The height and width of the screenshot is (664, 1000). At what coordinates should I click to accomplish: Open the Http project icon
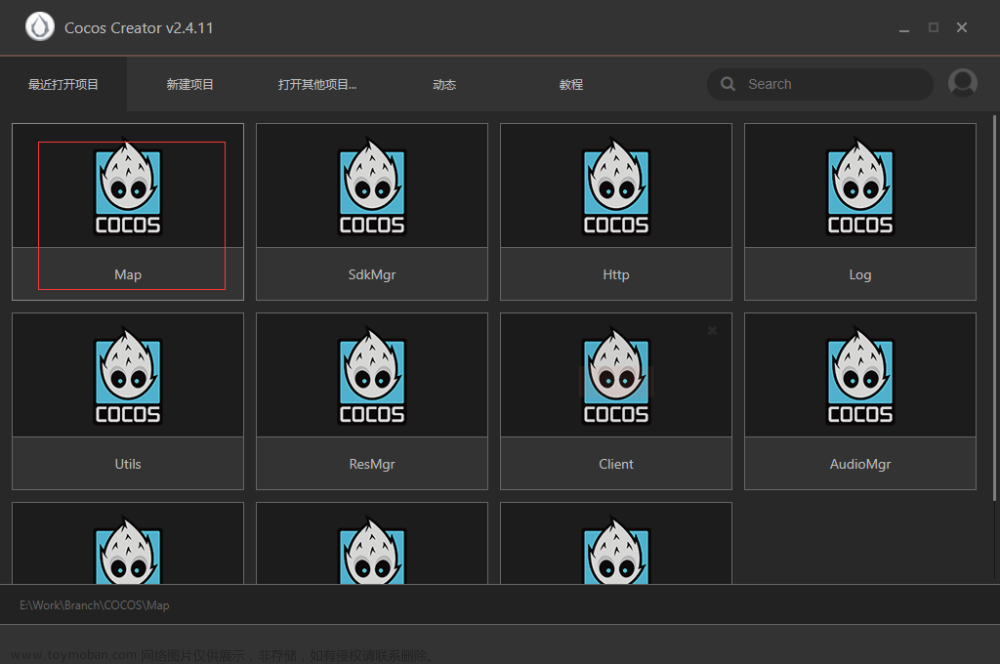[x=616, y=186]
